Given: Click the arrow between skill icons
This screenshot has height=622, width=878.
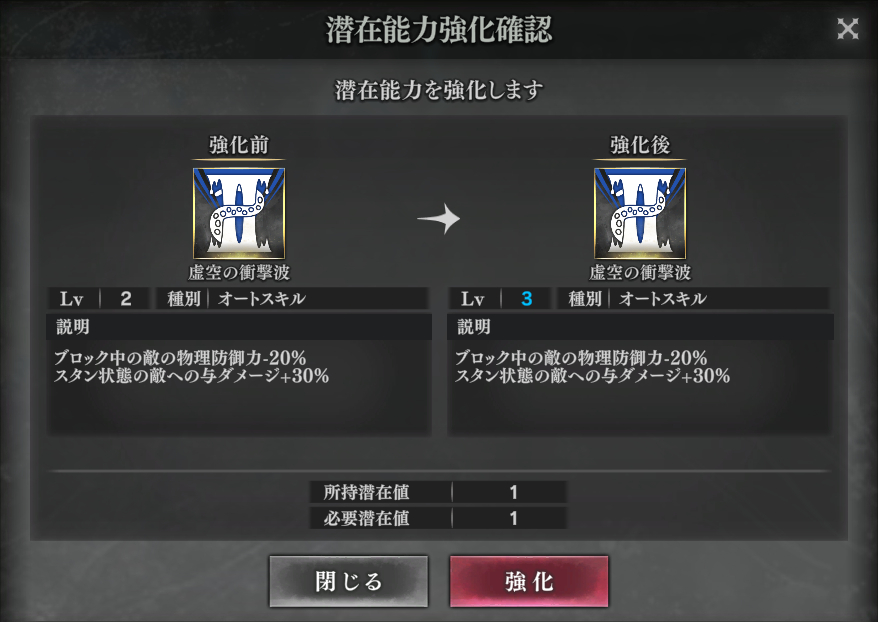Looking at the screenshot, I should click(x=439, y=218).
